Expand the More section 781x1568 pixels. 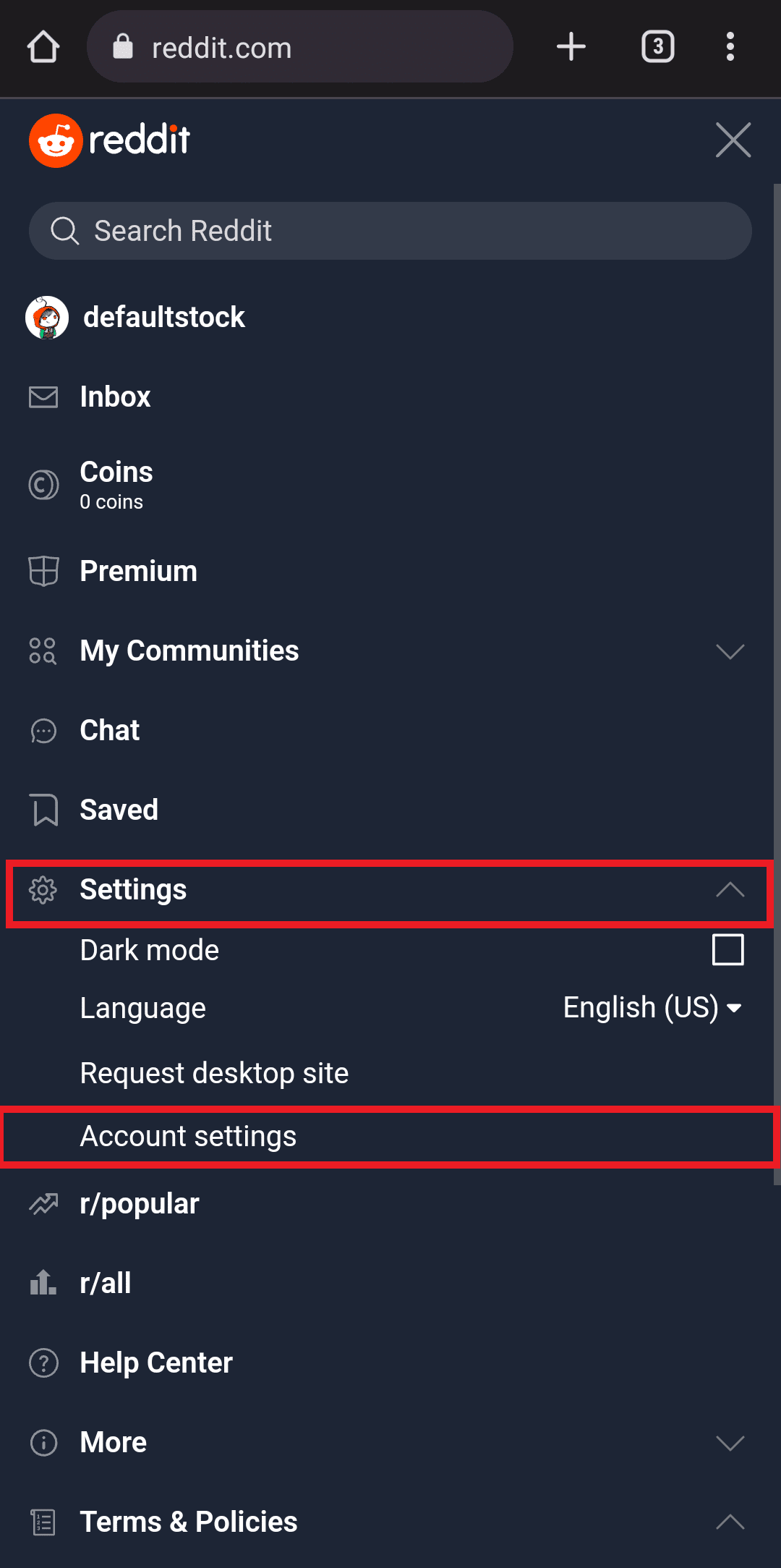point(730,1443)
